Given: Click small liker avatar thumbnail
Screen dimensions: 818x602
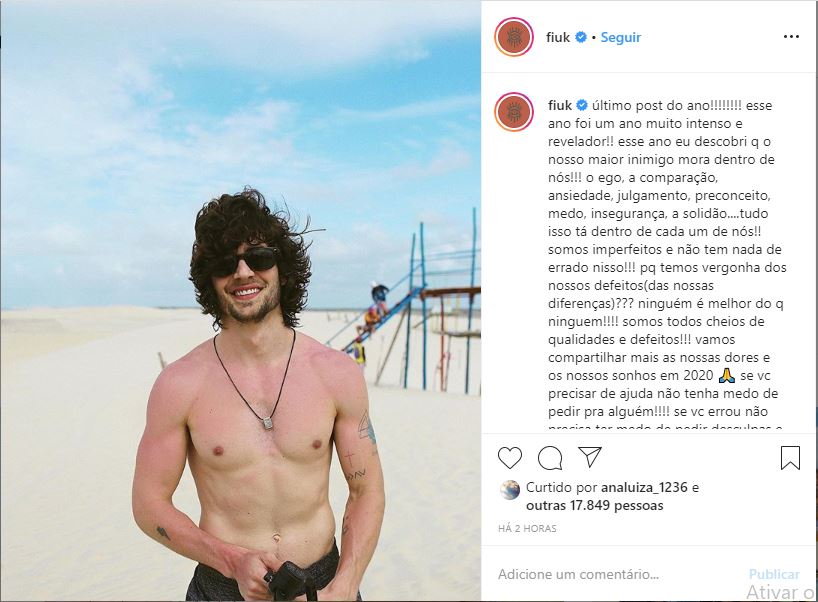Looking at the screenshot, I should (x=510, y=490).
